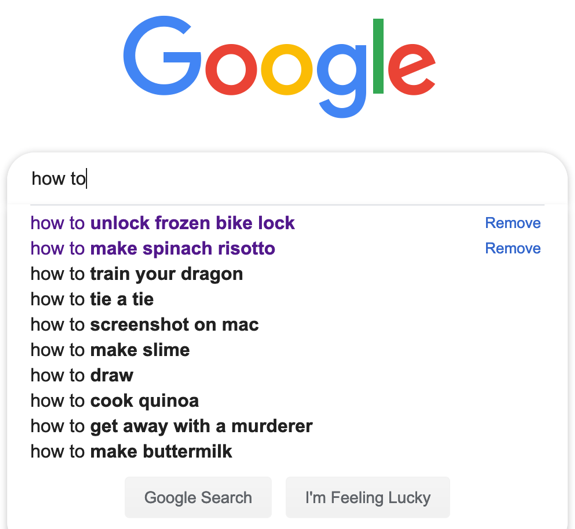The width and height of the screenshot is (575, 529).
Task: Click the red letter e in the logo
Action: point(412,69)
